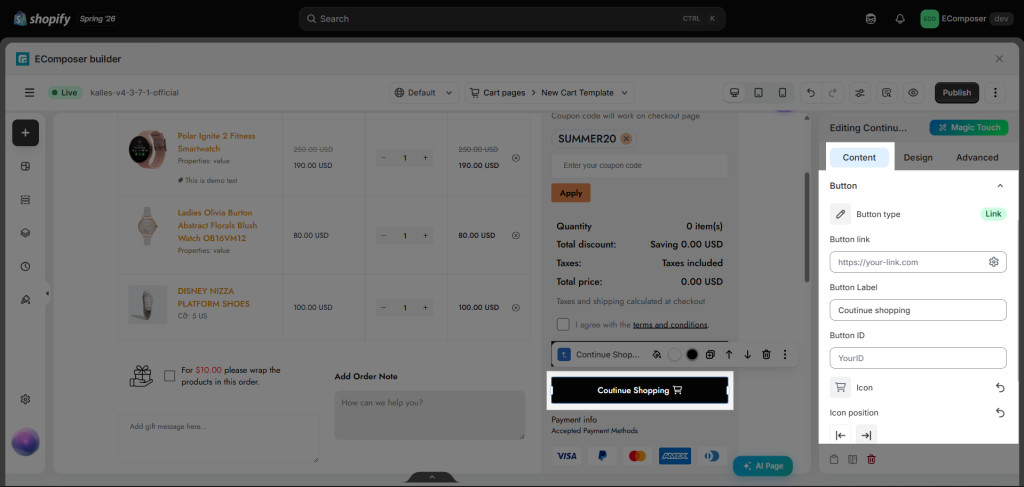Screen dimensions: 1024x487
Task: Open the Sections library cube icon in sidebar
Action: pyautogui.click(x=25, y=166)
